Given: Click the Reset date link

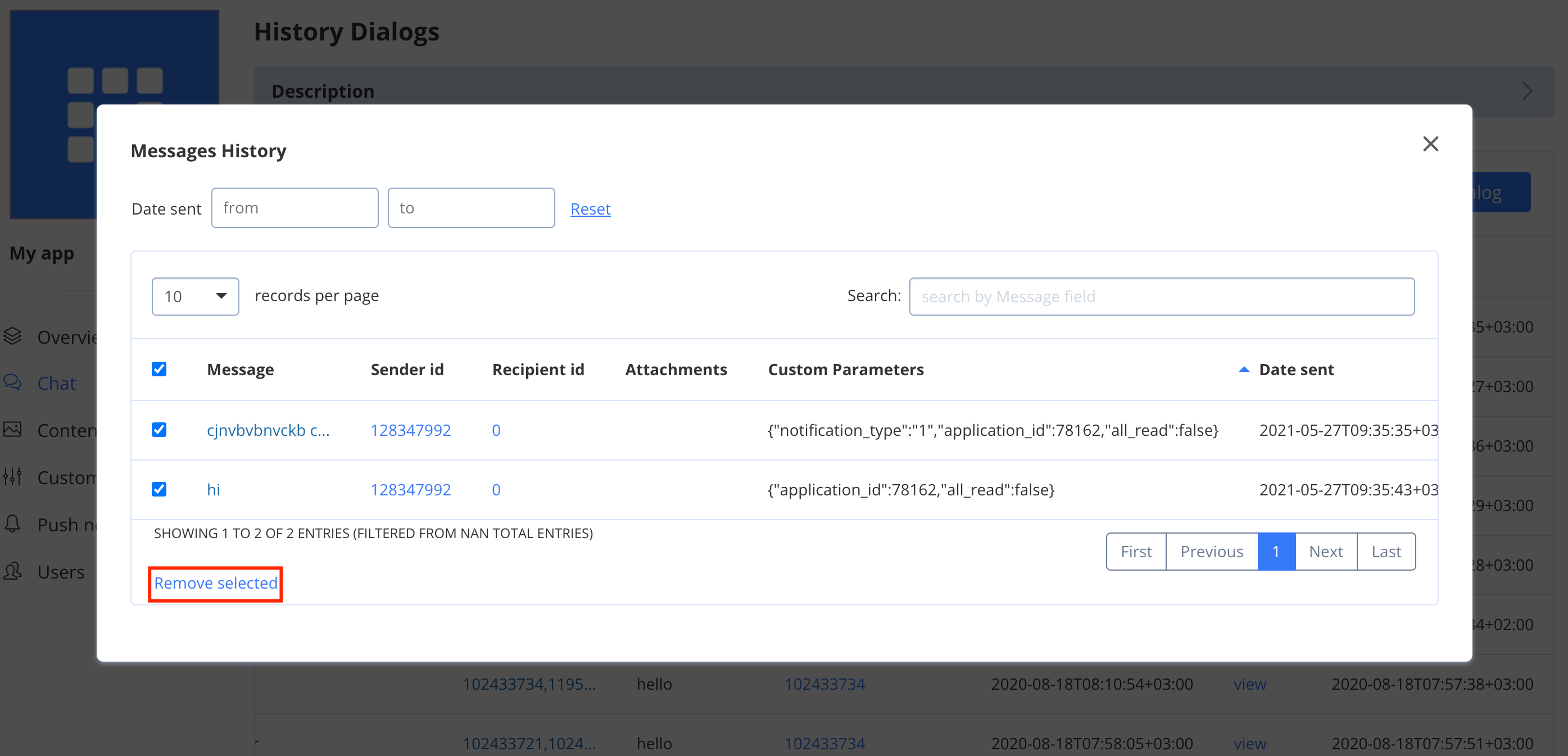Looking at the screenshot, I should [590, 210].
